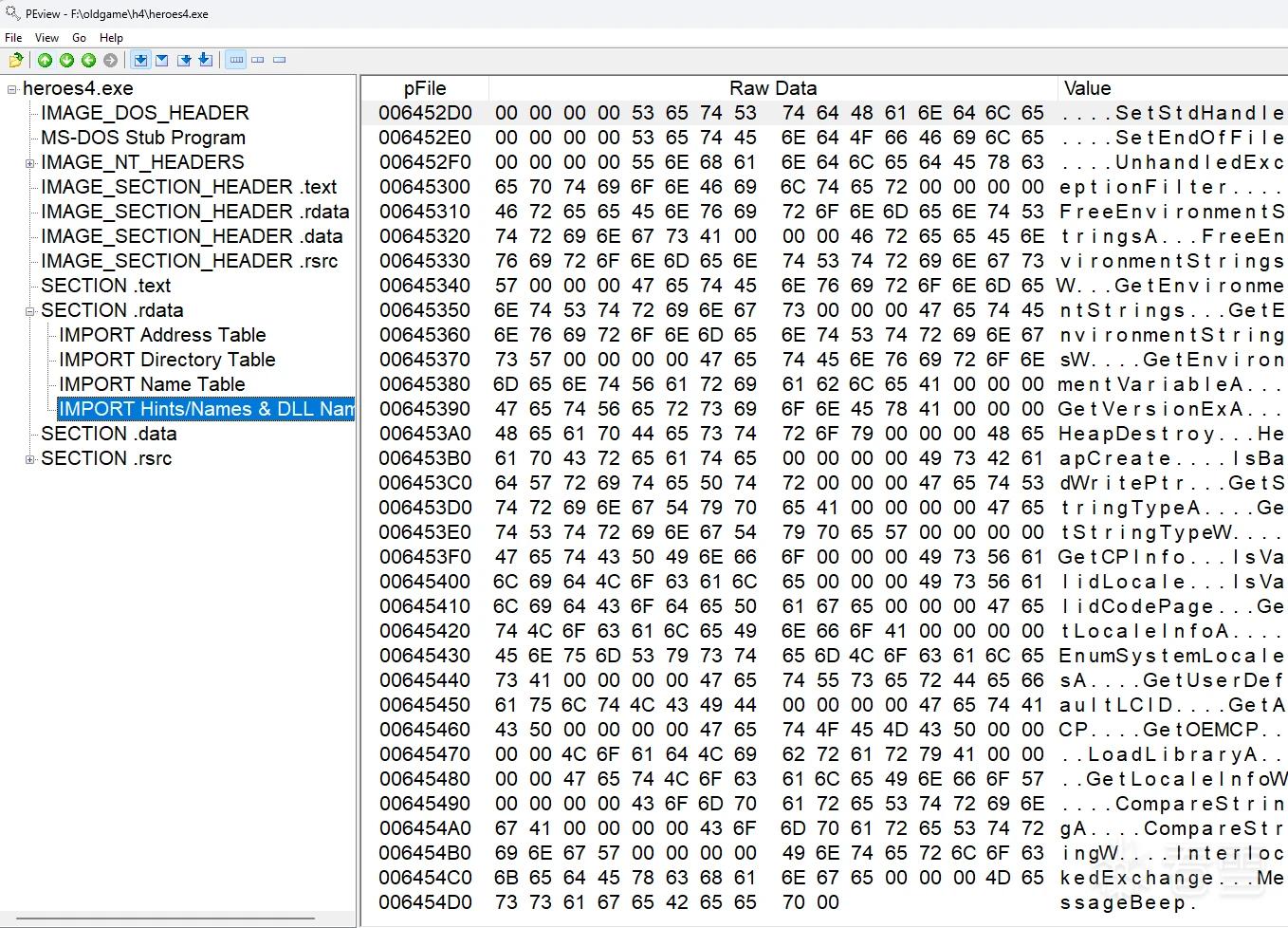Click the gray forward arrow icon
The image size is (1288, 928).
coord(110,60)
